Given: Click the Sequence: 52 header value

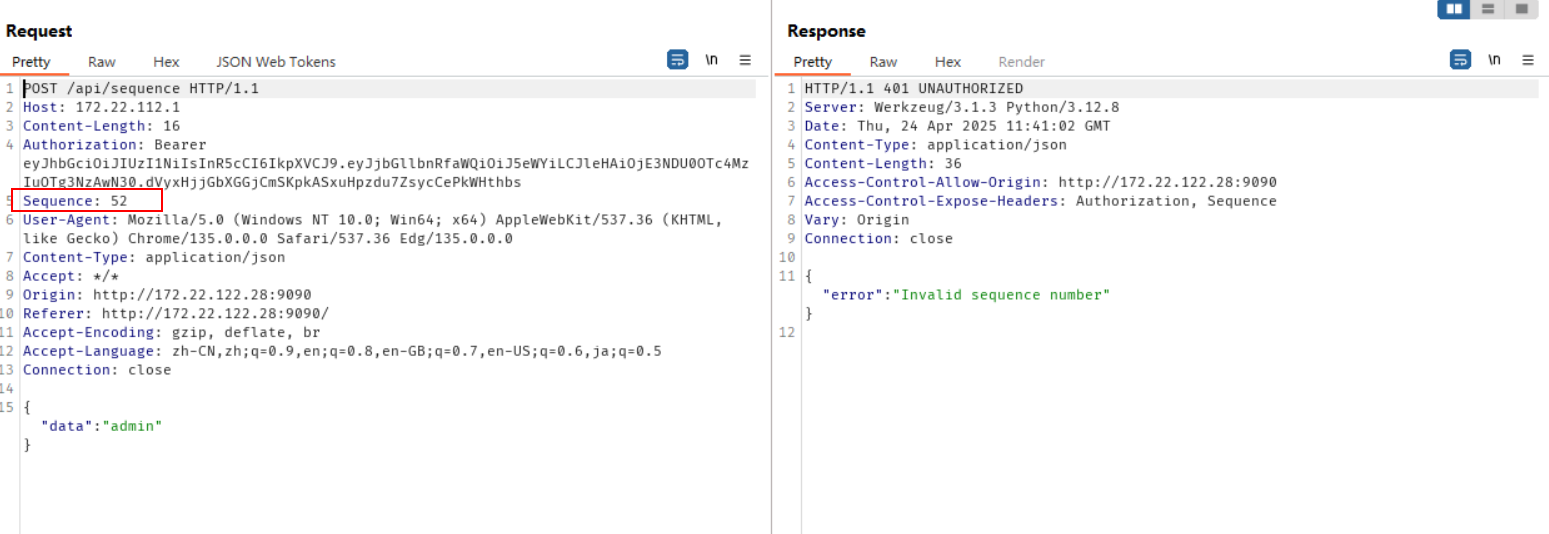Looking at the screenshot, I should point(119,201).
